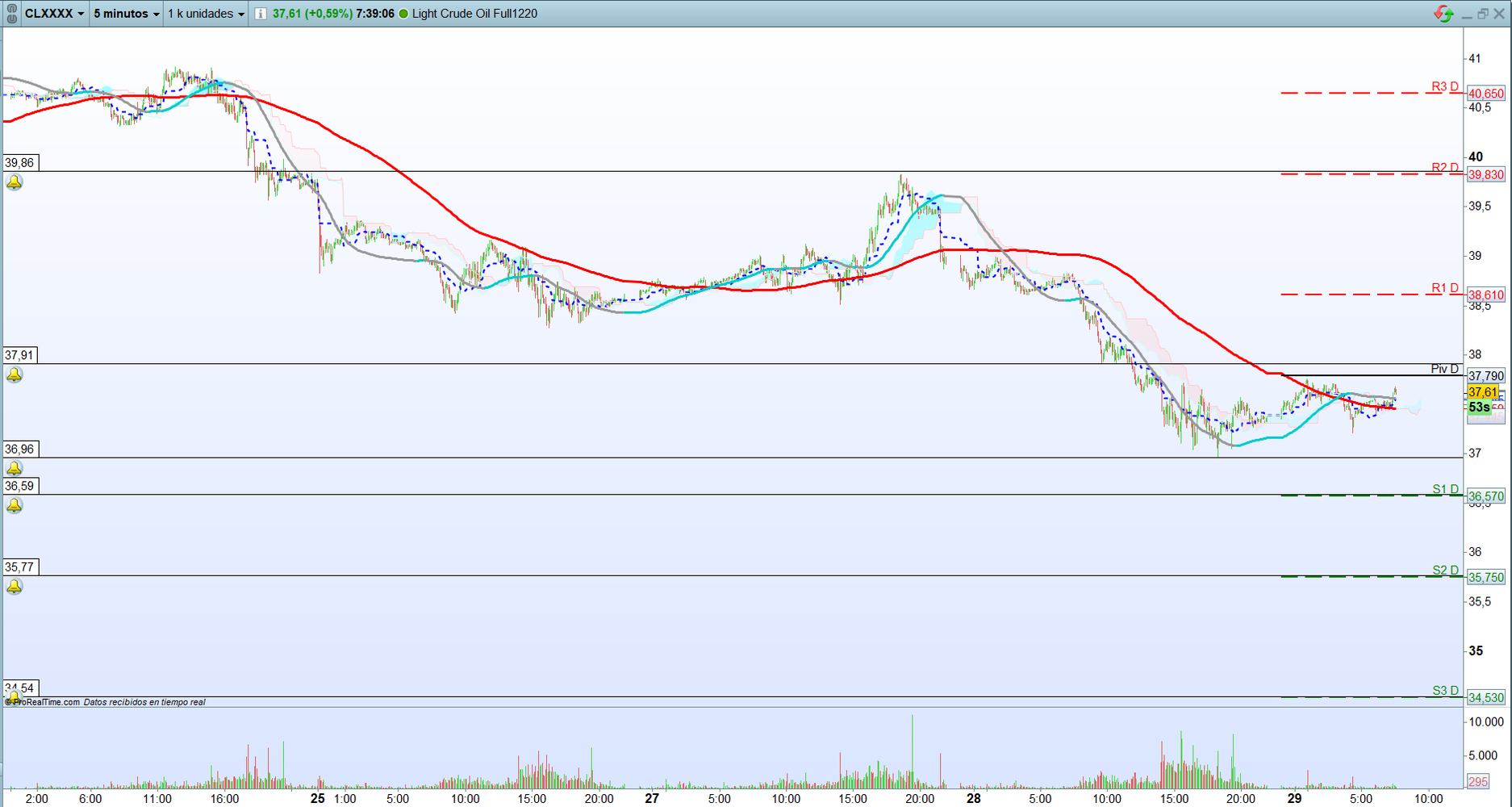Image resolution: width=1512 pixels, height=807 pixels.
Task: Select the 36,59 alert price label
Action: [x=20, y=487]
